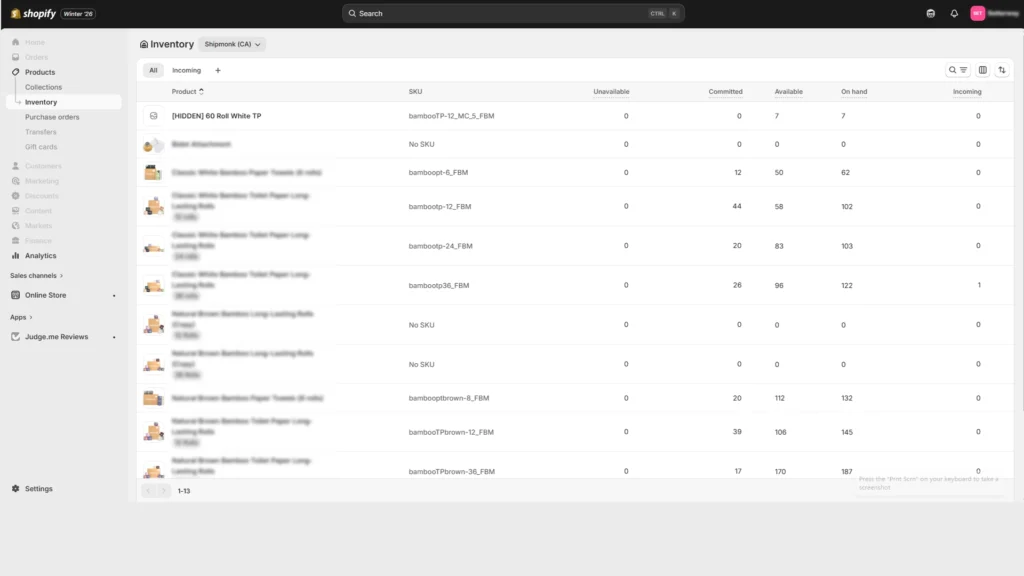This screenshot has width=1024, height=576.
Task: Open the inbox chat icon in top bar
Action: click(x=932, y=13)
